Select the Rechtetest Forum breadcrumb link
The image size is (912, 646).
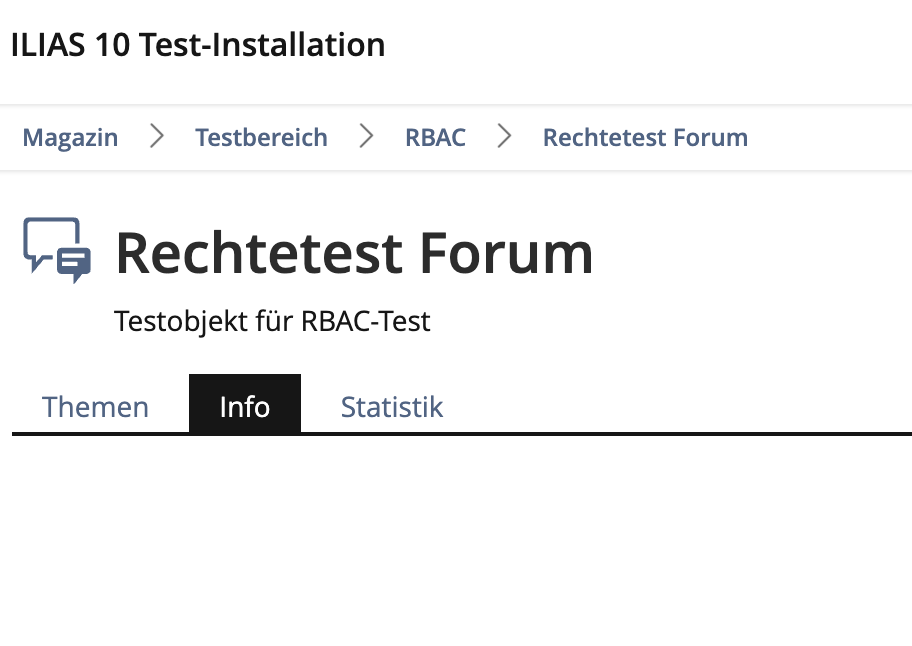click(x=645, y=137)
